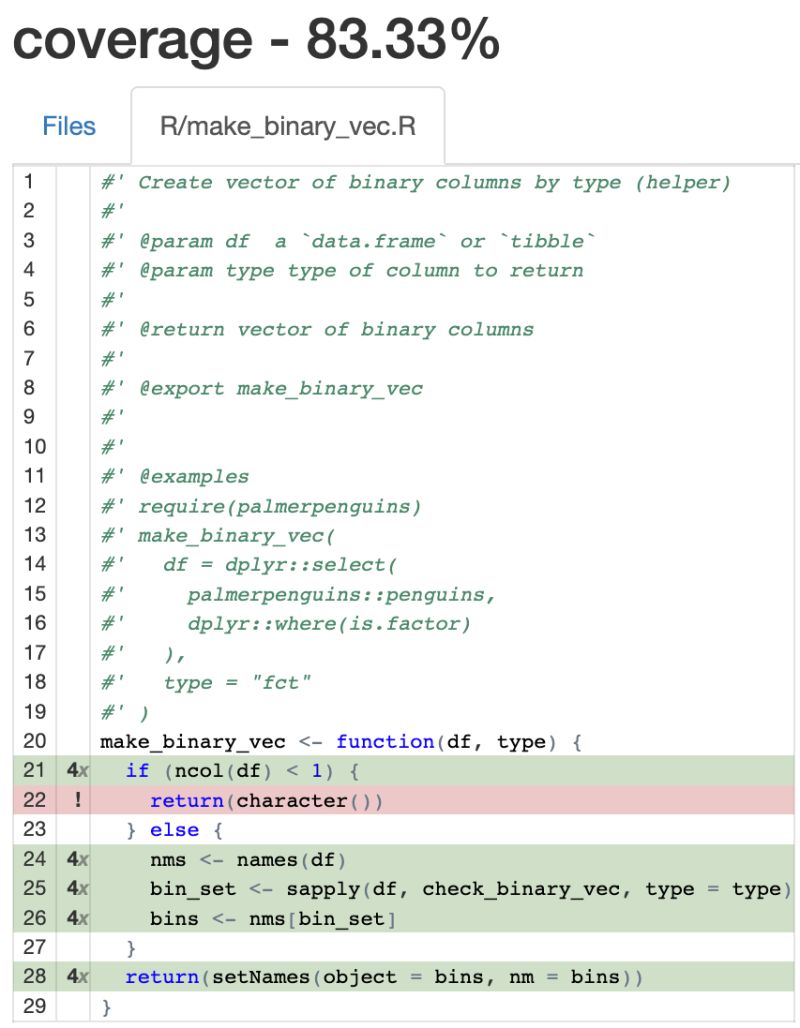Switch to the Files tab
The height and width of the screenshot is (1028, 800).
pos(68,126)
